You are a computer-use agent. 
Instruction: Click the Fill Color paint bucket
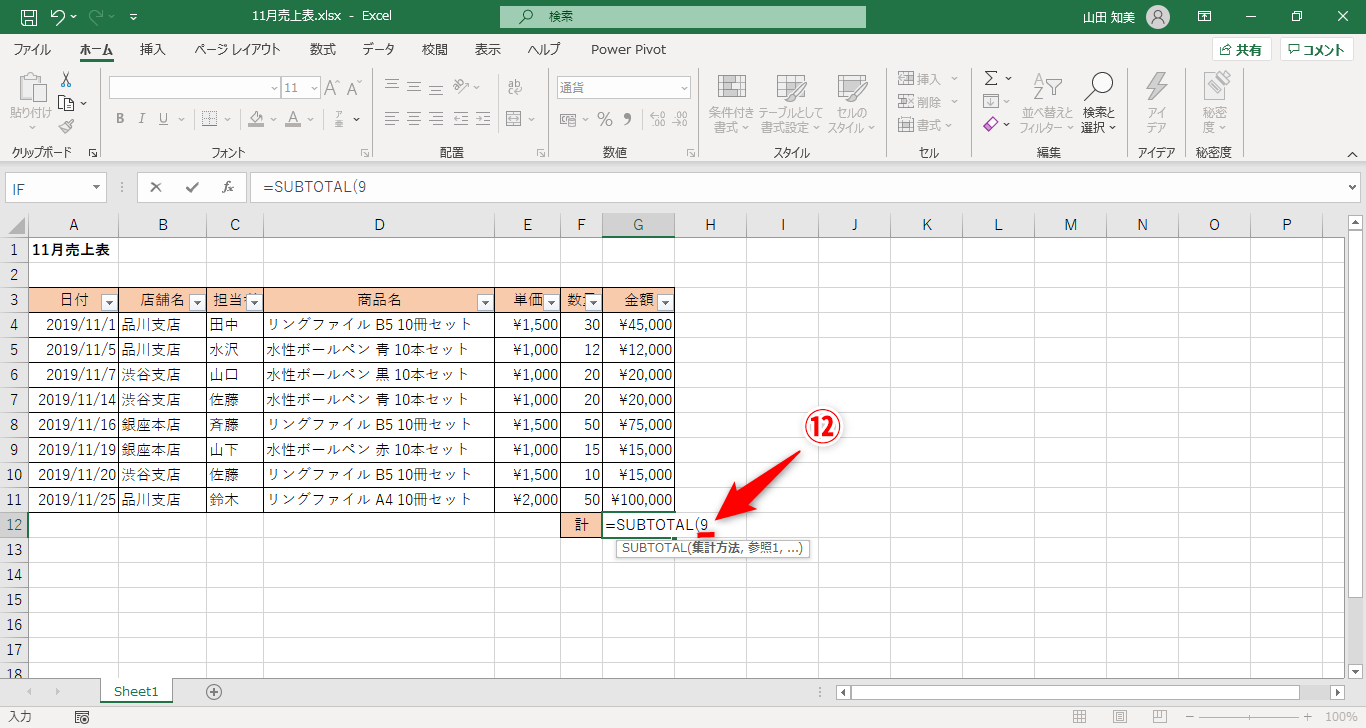tap(256, 119)
